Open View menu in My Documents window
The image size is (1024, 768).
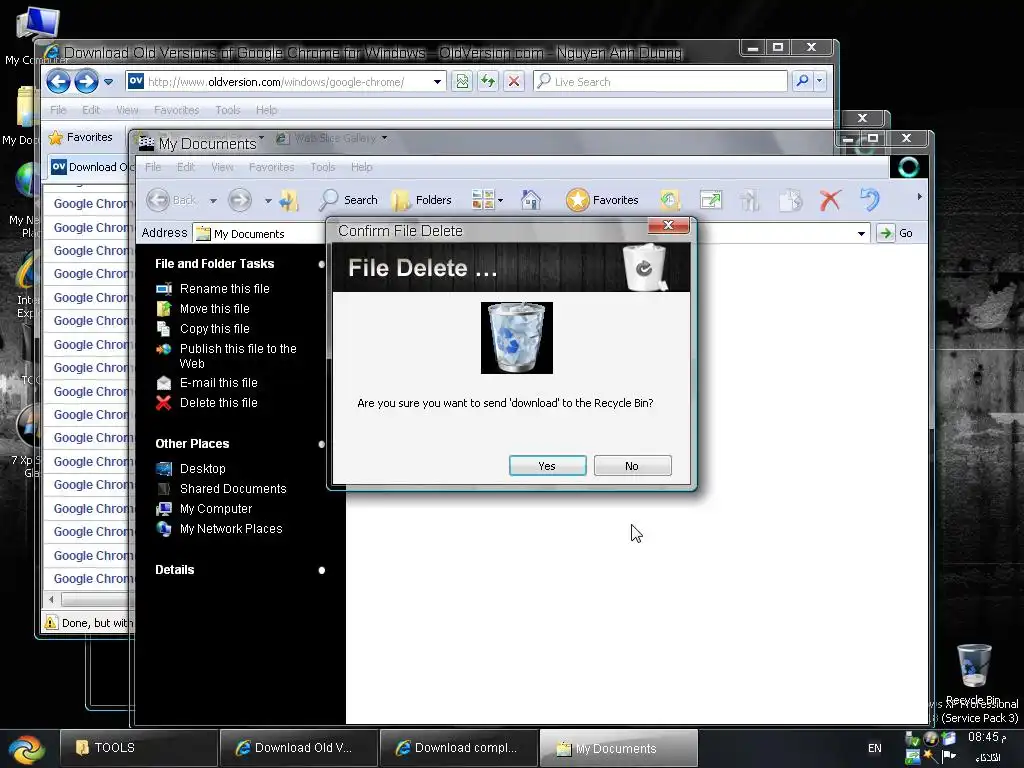[222, 167]
